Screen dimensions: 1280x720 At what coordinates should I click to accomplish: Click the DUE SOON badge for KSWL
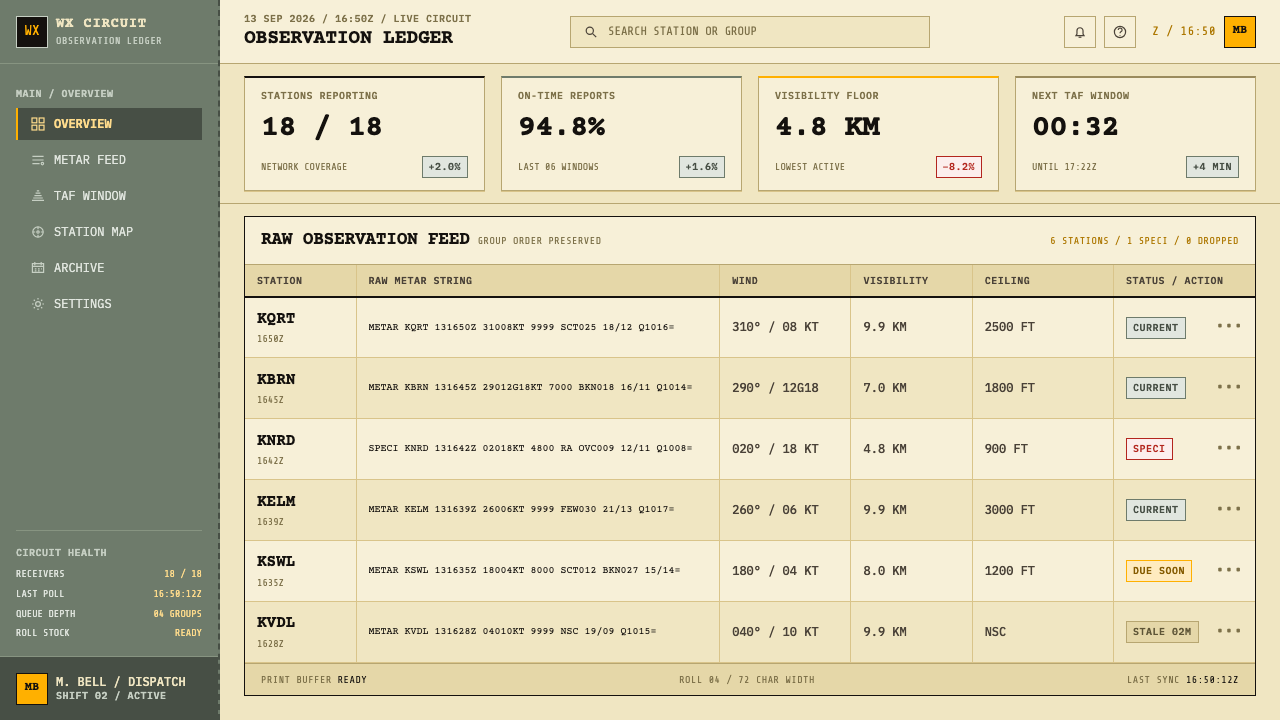1159,571
